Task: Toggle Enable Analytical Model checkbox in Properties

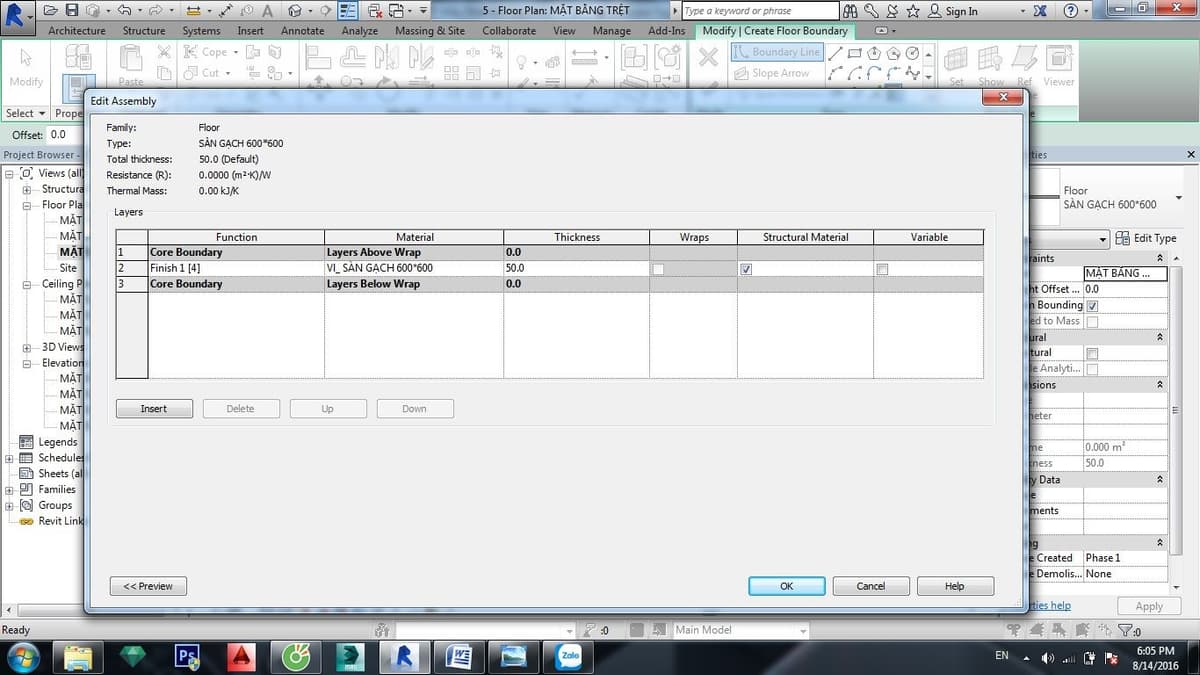Action: (1092, 369)
